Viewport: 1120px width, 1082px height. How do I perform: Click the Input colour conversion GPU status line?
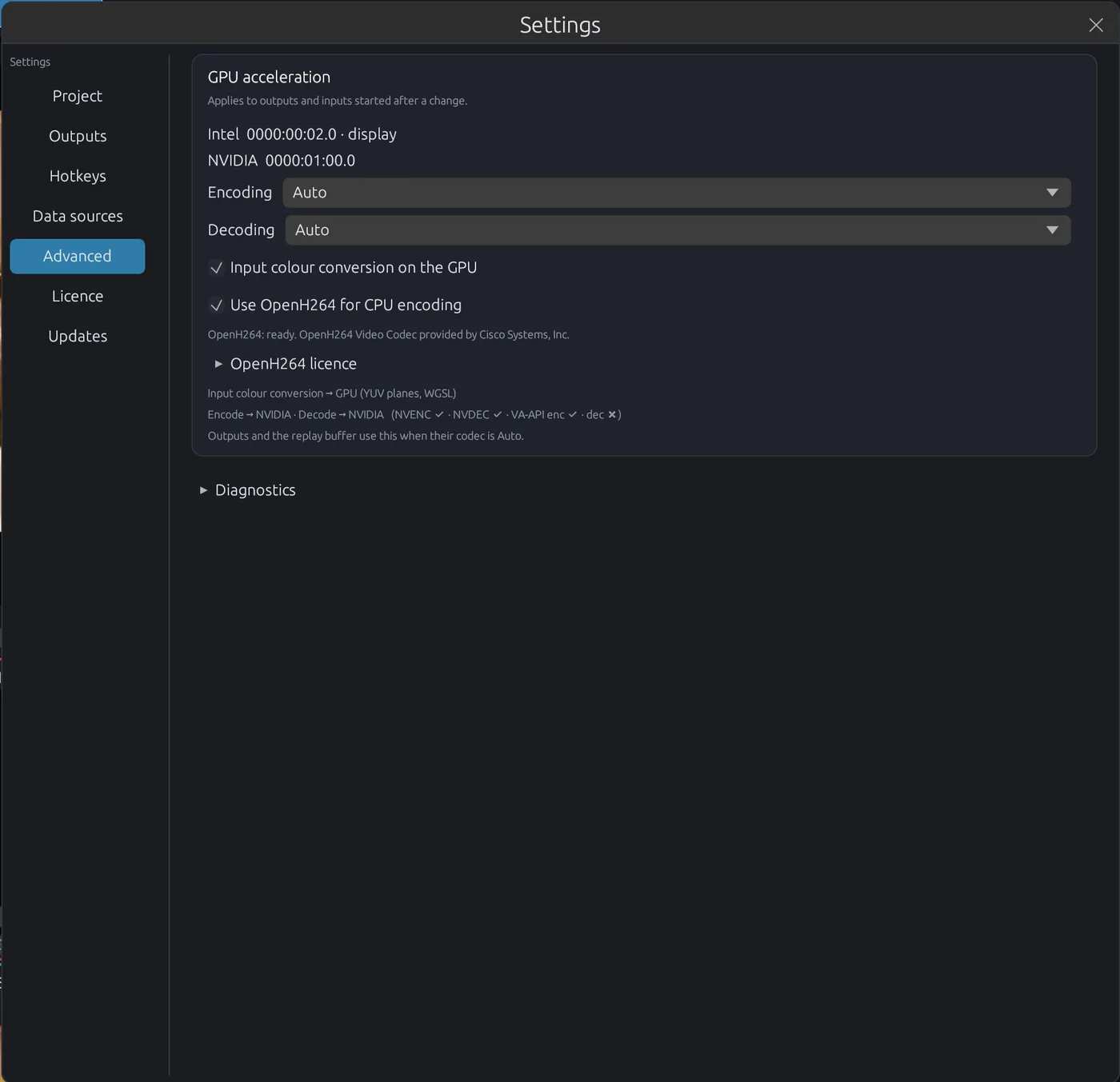[332, 393]
